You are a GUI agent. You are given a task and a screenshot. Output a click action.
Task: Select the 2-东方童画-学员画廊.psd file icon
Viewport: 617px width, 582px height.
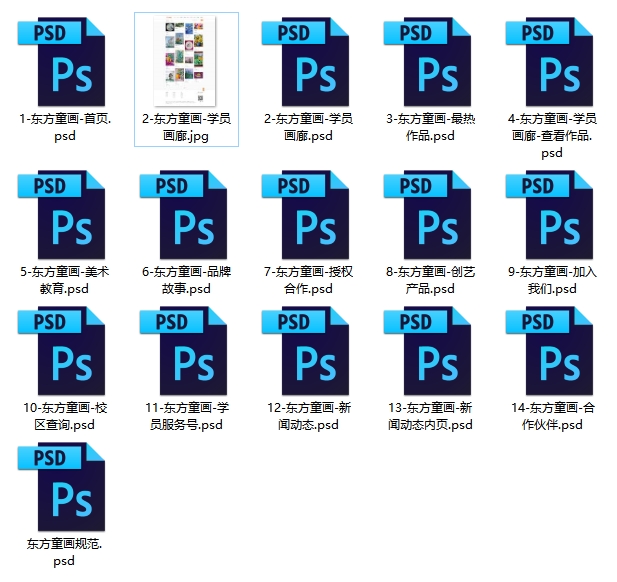[306, 62]
